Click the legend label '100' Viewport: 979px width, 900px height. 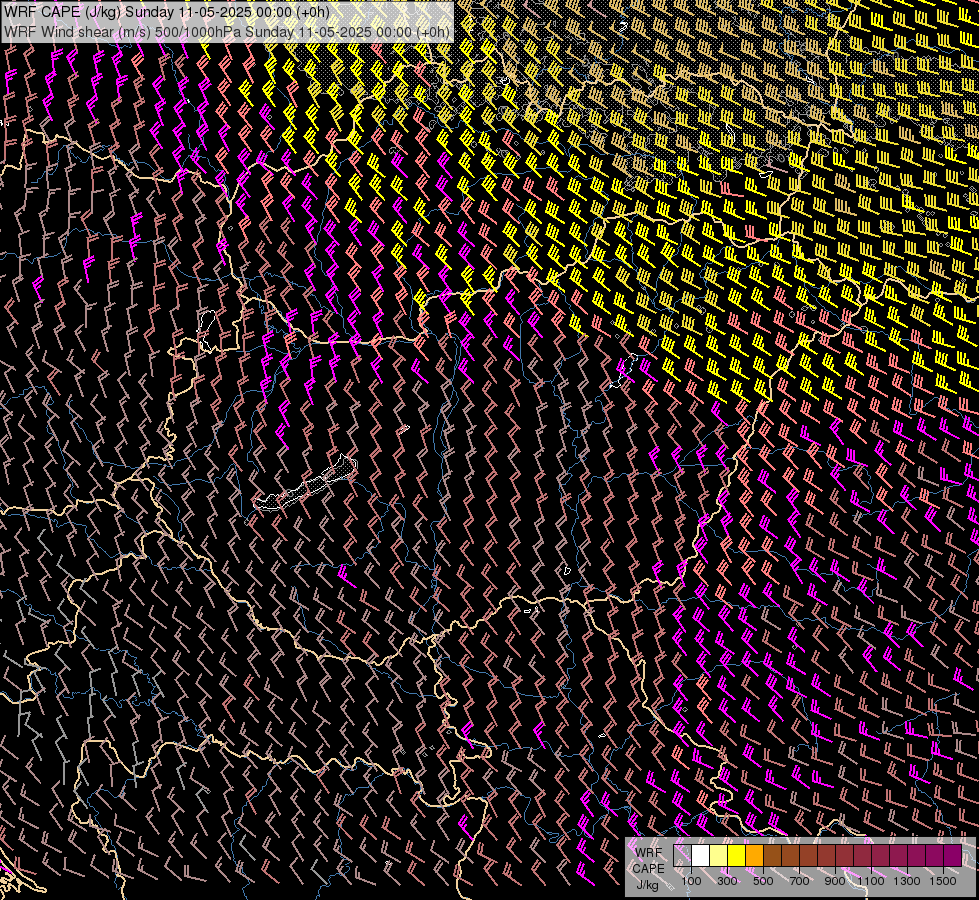691,881
